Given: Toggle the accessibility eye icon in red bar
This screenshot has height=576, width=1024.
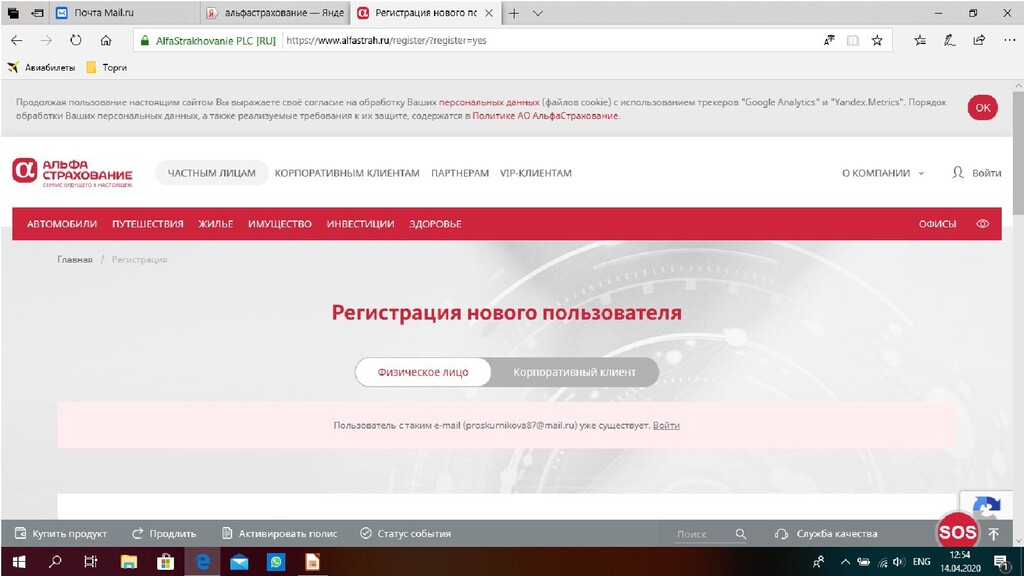Looking at the screenshot, I should pyautogui.click(x=982, y=224).
